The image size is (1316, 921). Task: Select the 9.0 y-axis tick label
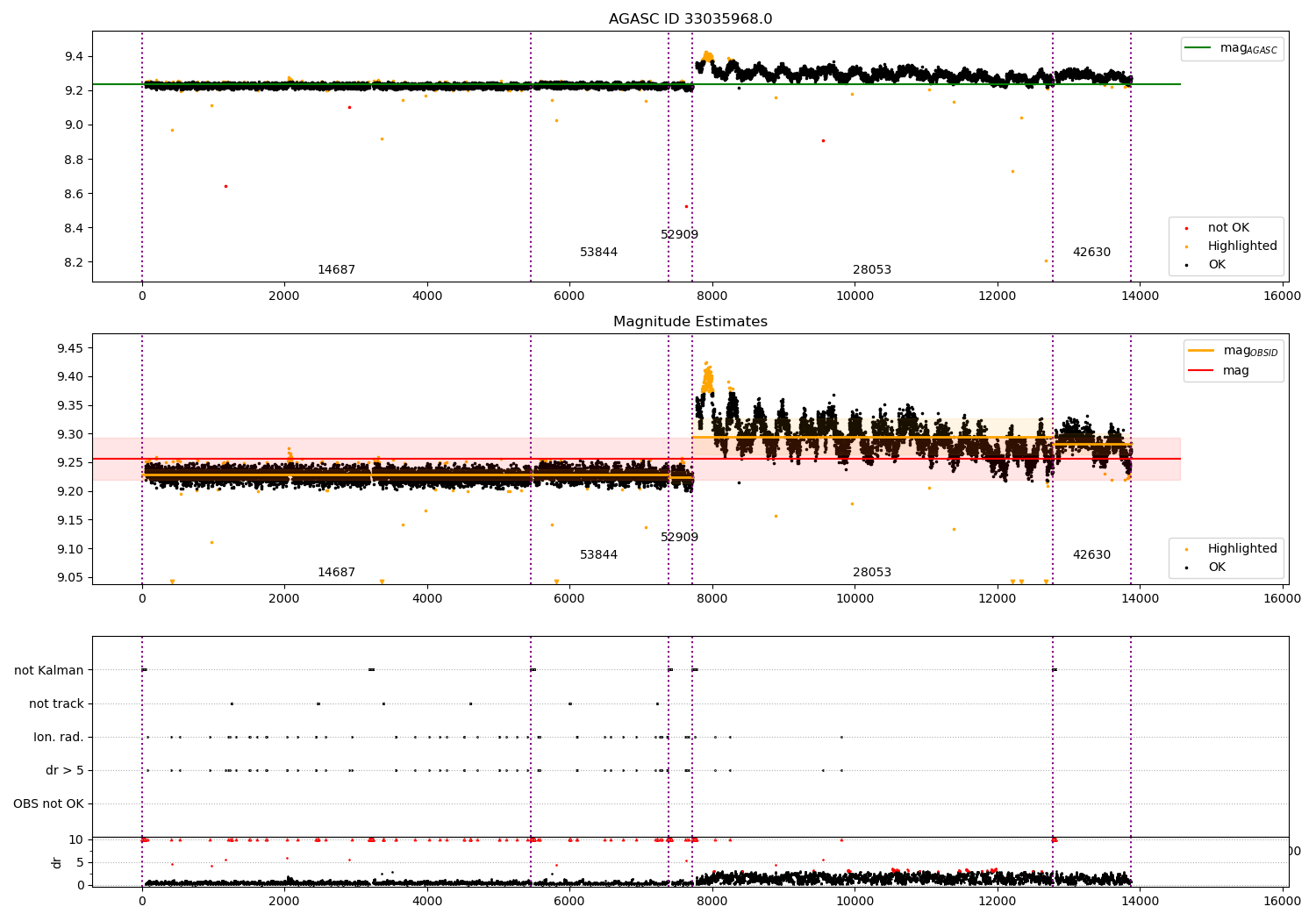click(x=74, y=125)
